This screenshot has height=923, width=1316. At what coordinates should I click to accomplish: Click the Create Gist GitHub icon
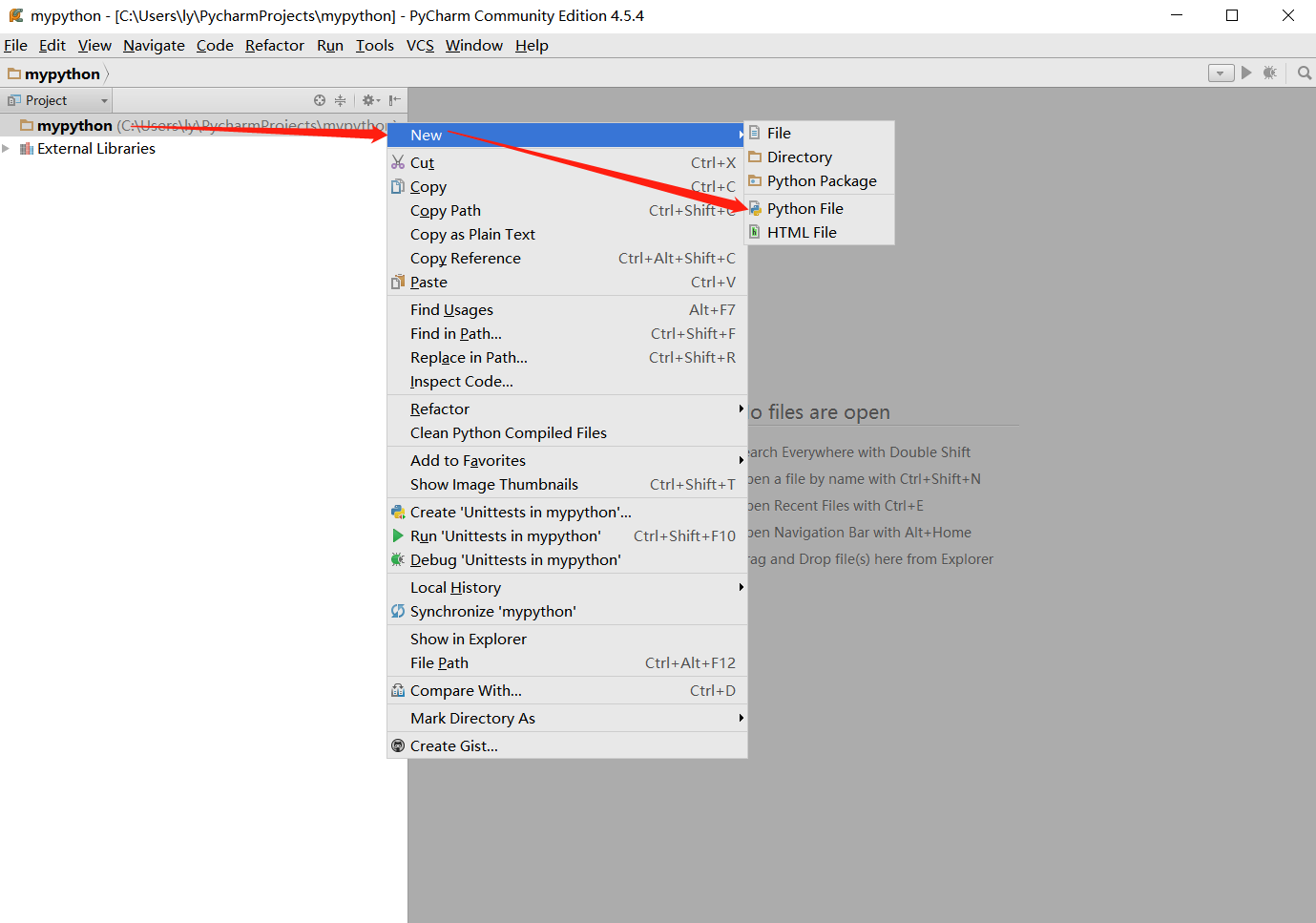coord(398,745)
